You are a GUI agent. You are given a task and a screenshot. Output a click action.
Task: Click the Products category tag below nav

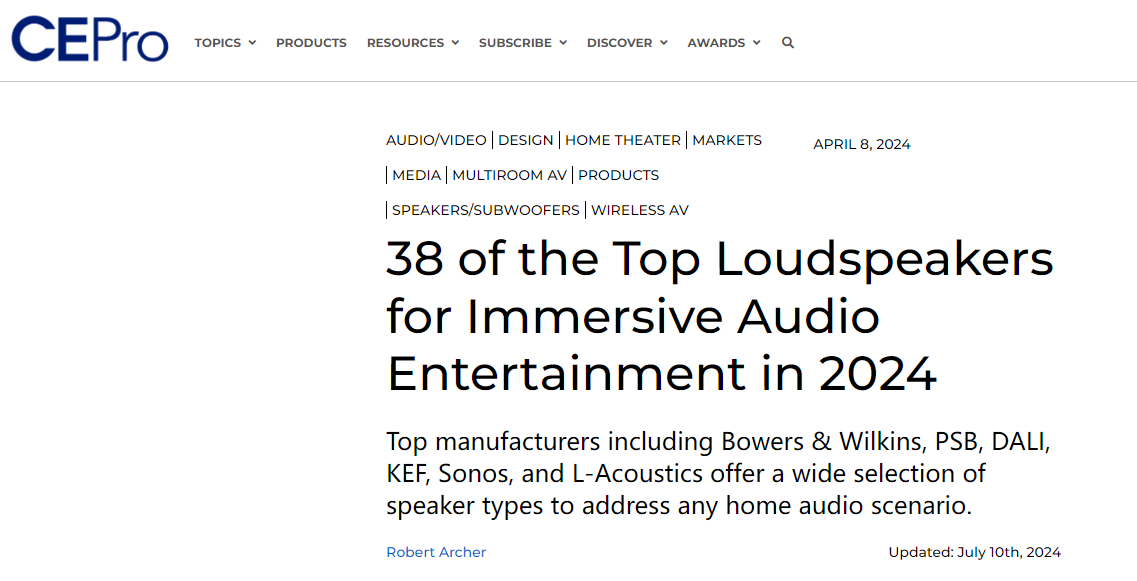pyautogui.click(x=618, y=175)
